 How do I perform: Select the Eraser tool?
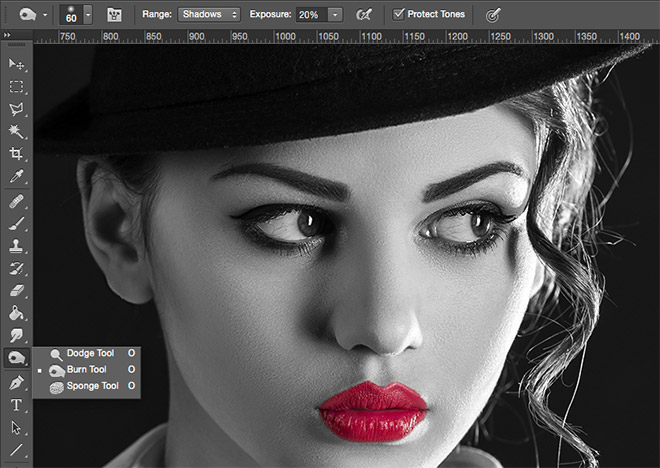pyautogui.click(x=16, y=291)
